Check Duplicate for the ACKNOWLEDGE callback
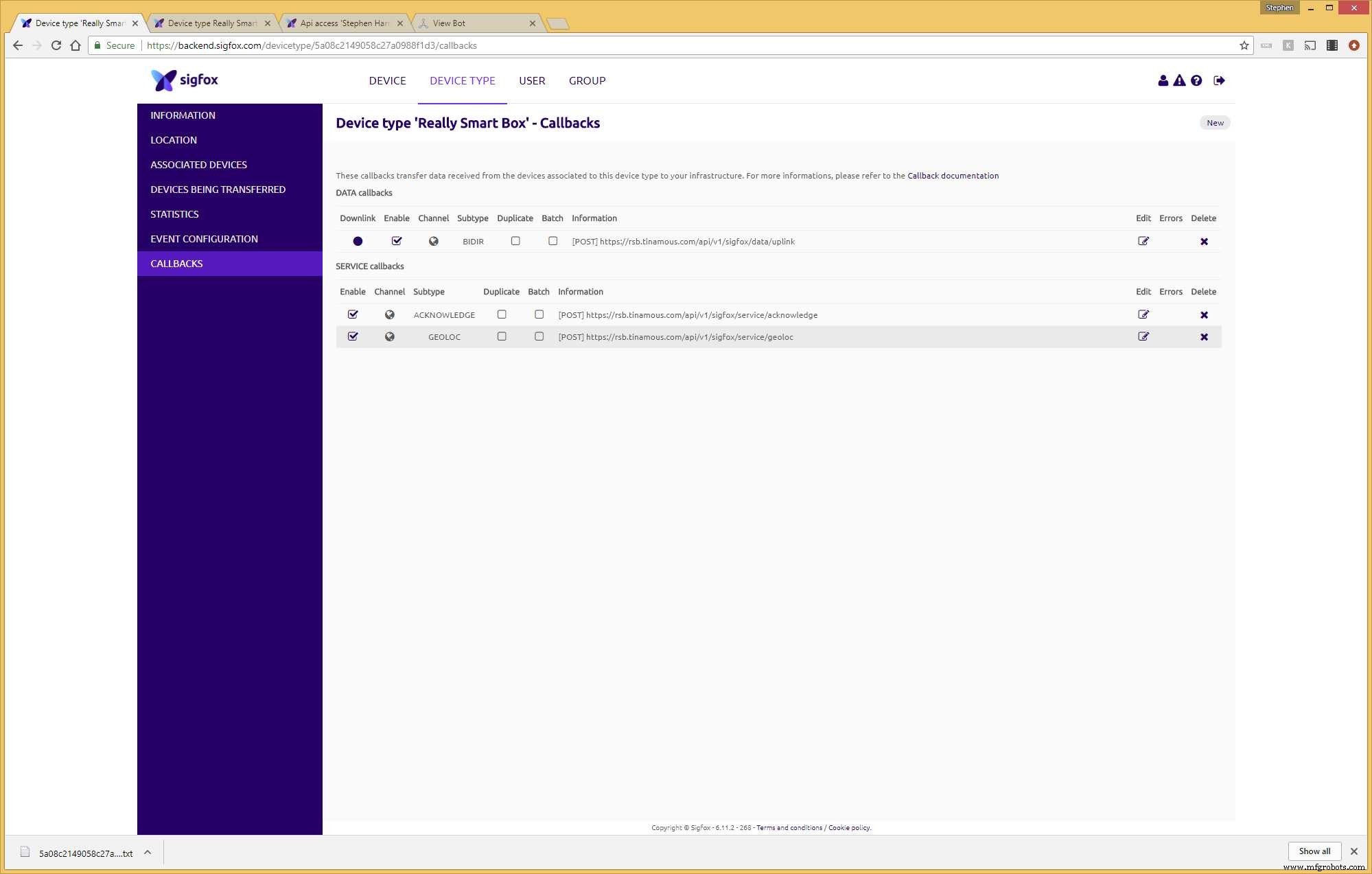 [502, 314]
